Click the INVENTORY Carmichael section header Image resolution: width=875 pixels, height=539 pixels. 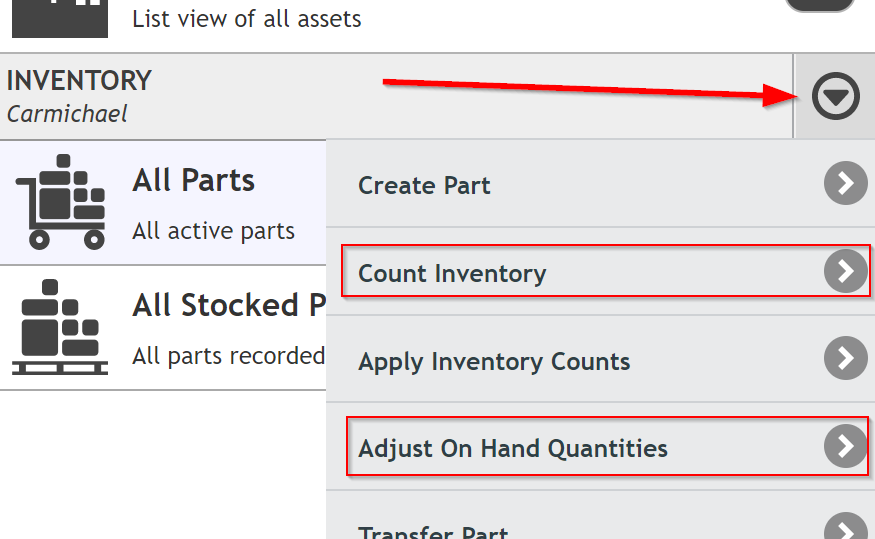pos(396,96)
